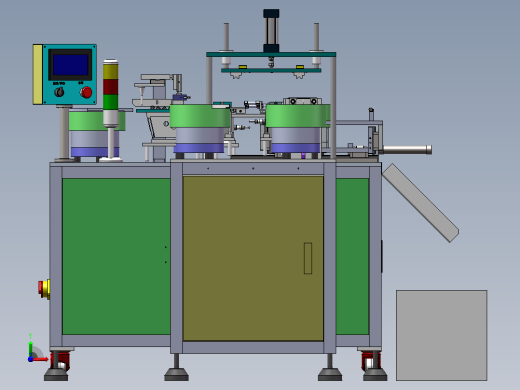This screenshot has height=390, width=520.
Task: Select the black pneumatic cylinder on top
Action: click(271, 31)
